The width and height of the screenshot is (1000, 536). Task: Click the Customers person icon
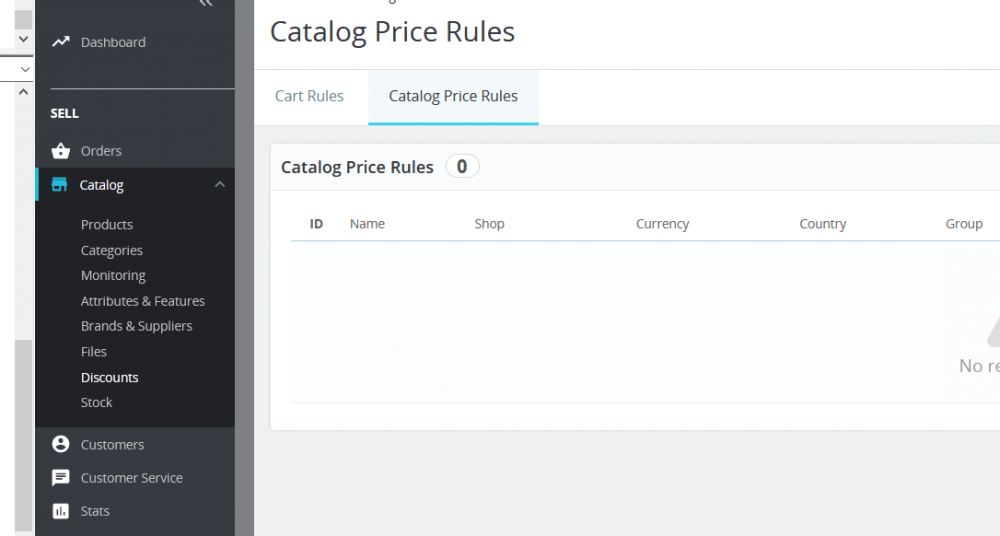(61, 444)
